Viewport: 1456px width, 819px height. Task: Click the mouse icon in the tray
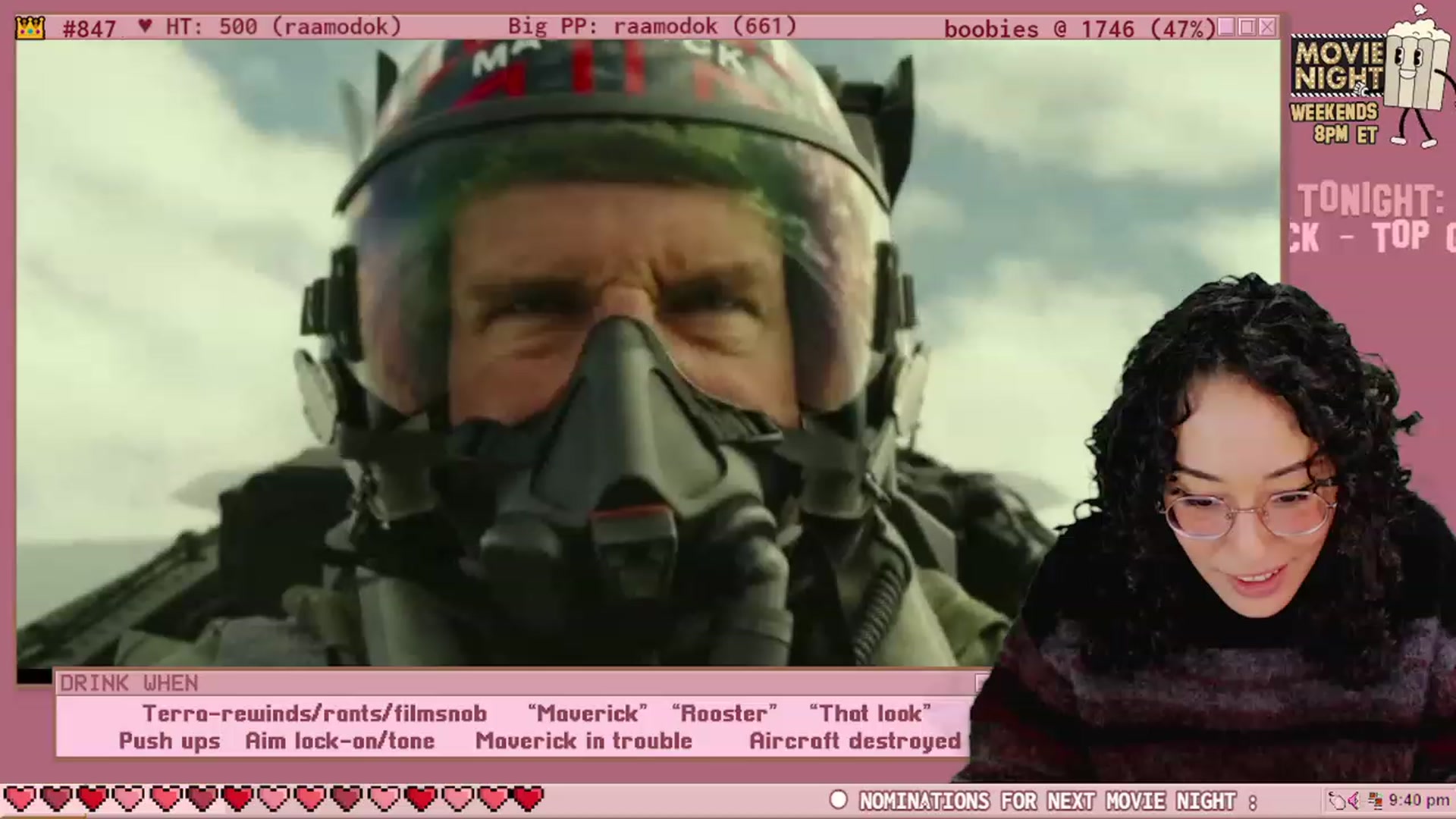pyautogui.click(x=1337, y=800)
